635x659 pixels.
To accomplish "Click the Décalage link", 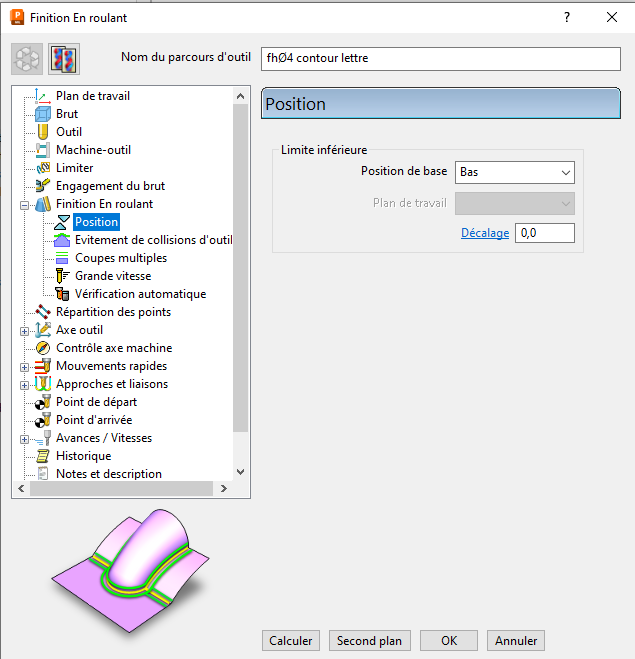I will click(x=485, y=233).
